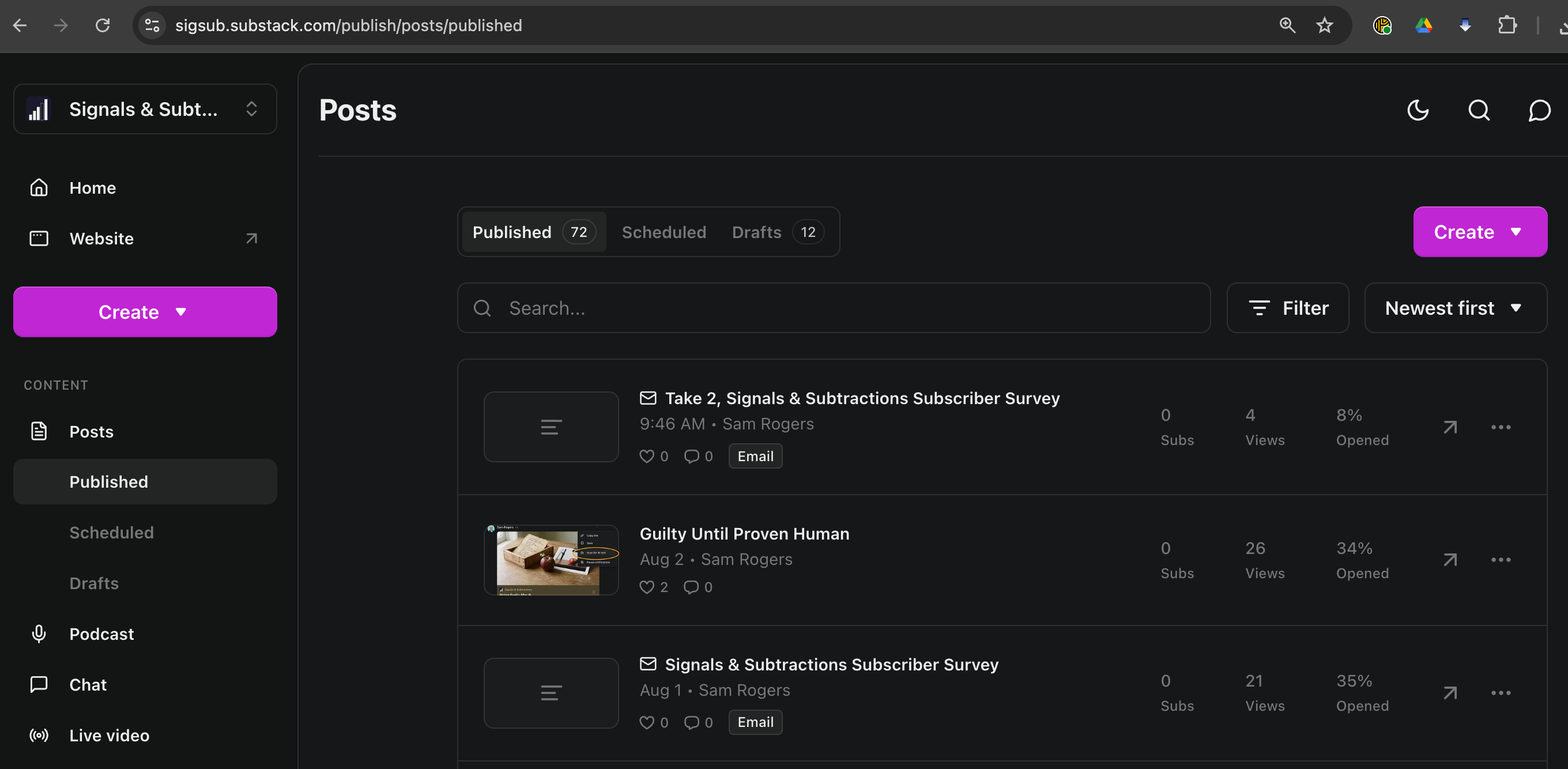
Task: Open the Extensions puzzle icon
Action: click(x=1506, y=25)
